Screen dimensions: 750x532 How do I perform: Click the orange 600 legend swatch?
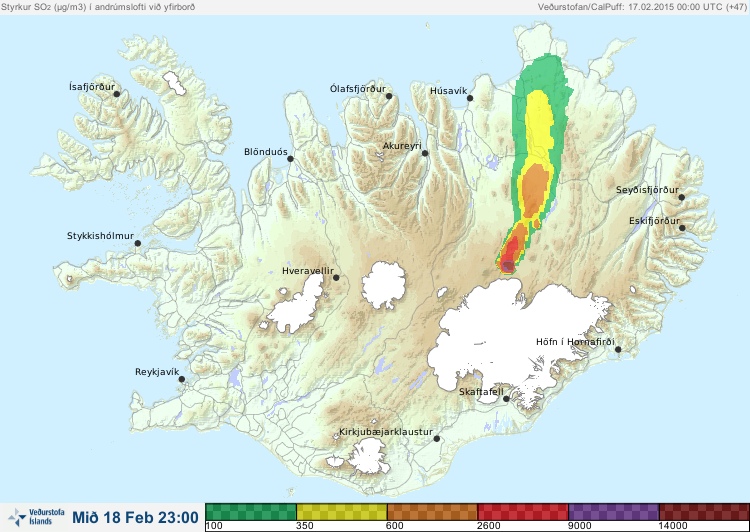(x=432, y=511)
